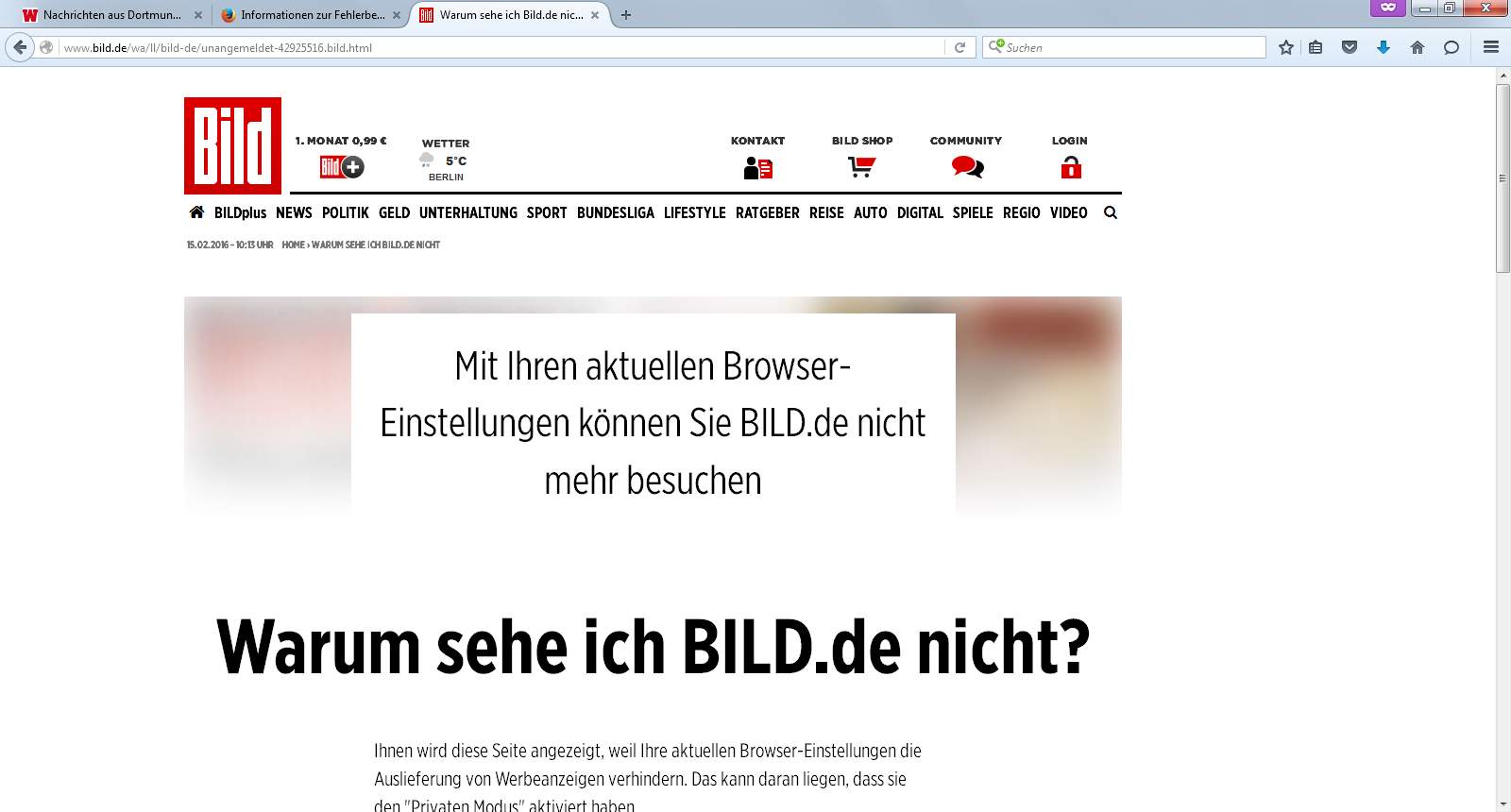Open the BILD Shop cart icon
This screenshot has height=812, width=1511.
point(861,167)
